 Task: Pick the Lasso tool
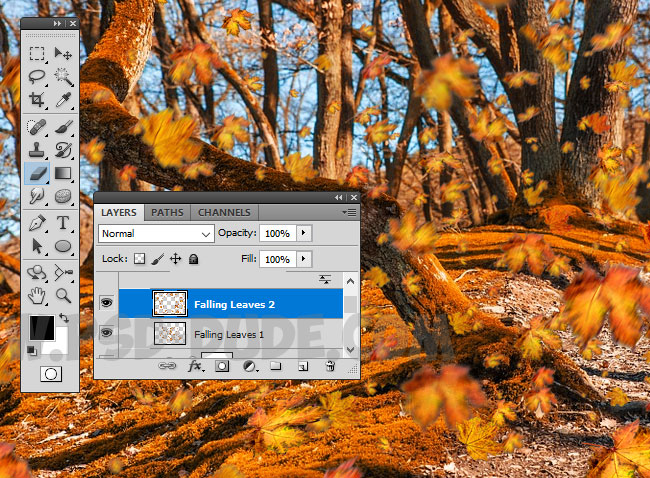[x=37, y=76]
